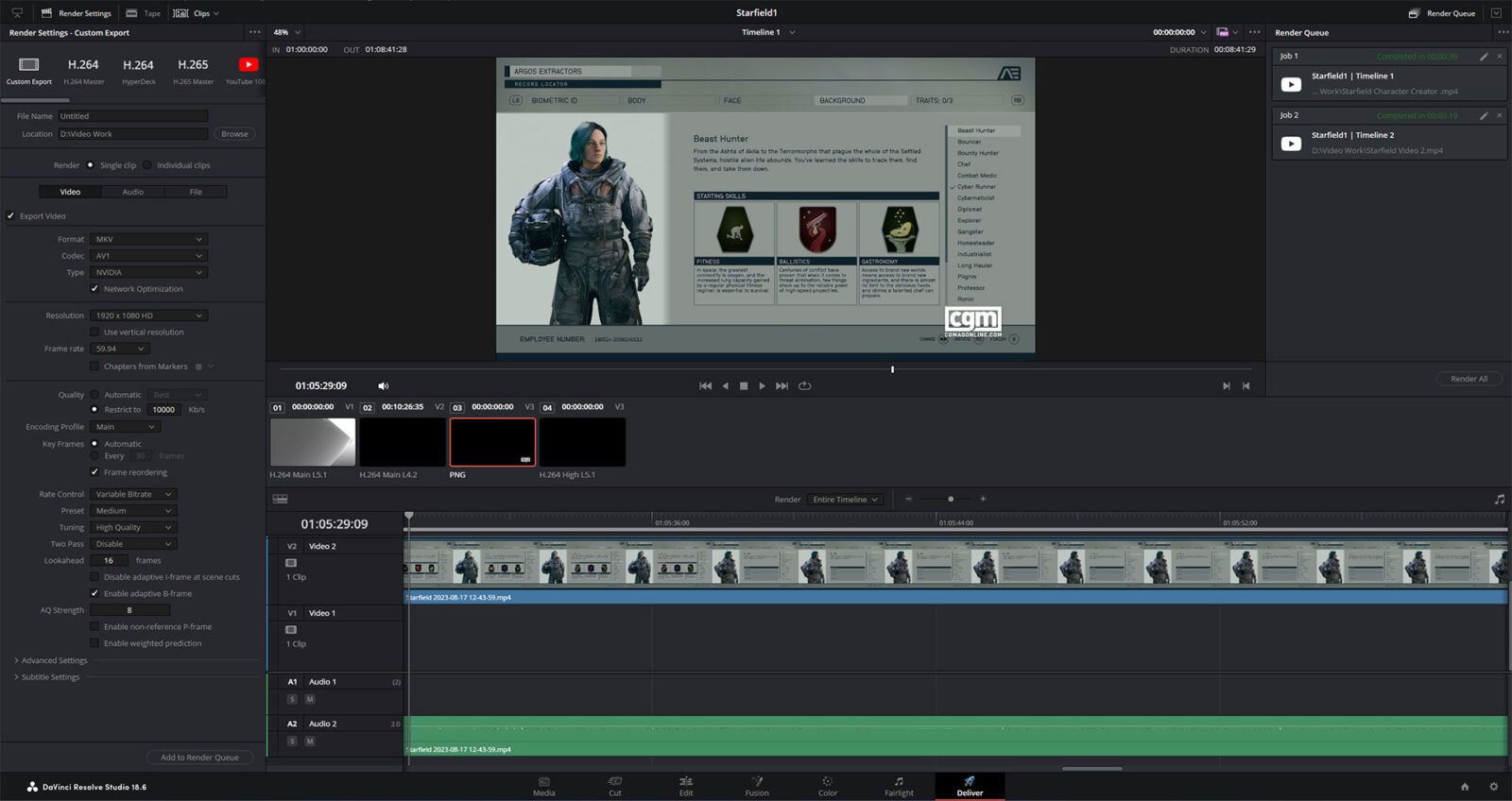Open the Format dropdown showing MKV

[148, 240]
